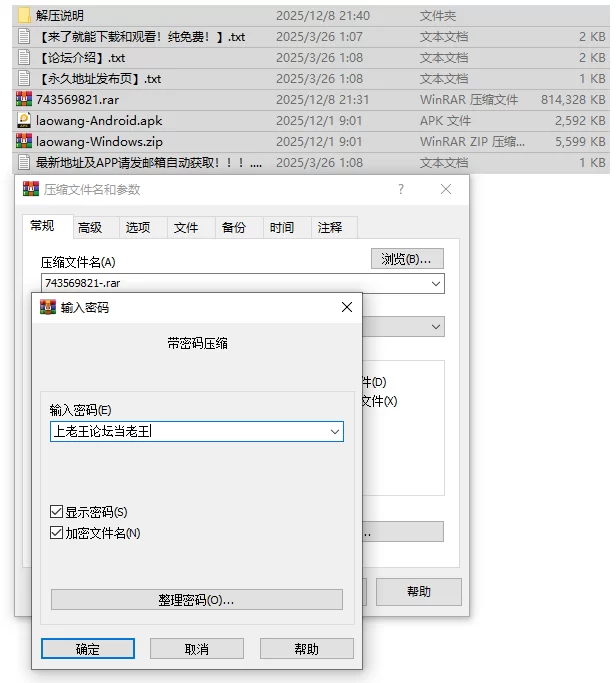Click the WinRAR 压缩文件 type cell
The height and width of the screenshot is (683, 616).
(469, 100)
